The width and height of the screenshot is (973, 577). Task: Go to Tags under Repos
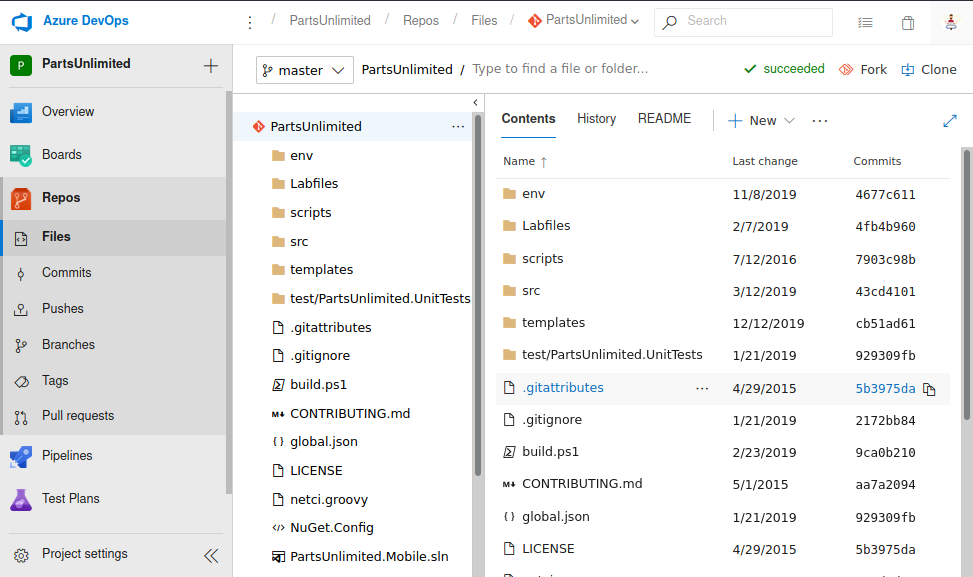[x=55, y=380]
